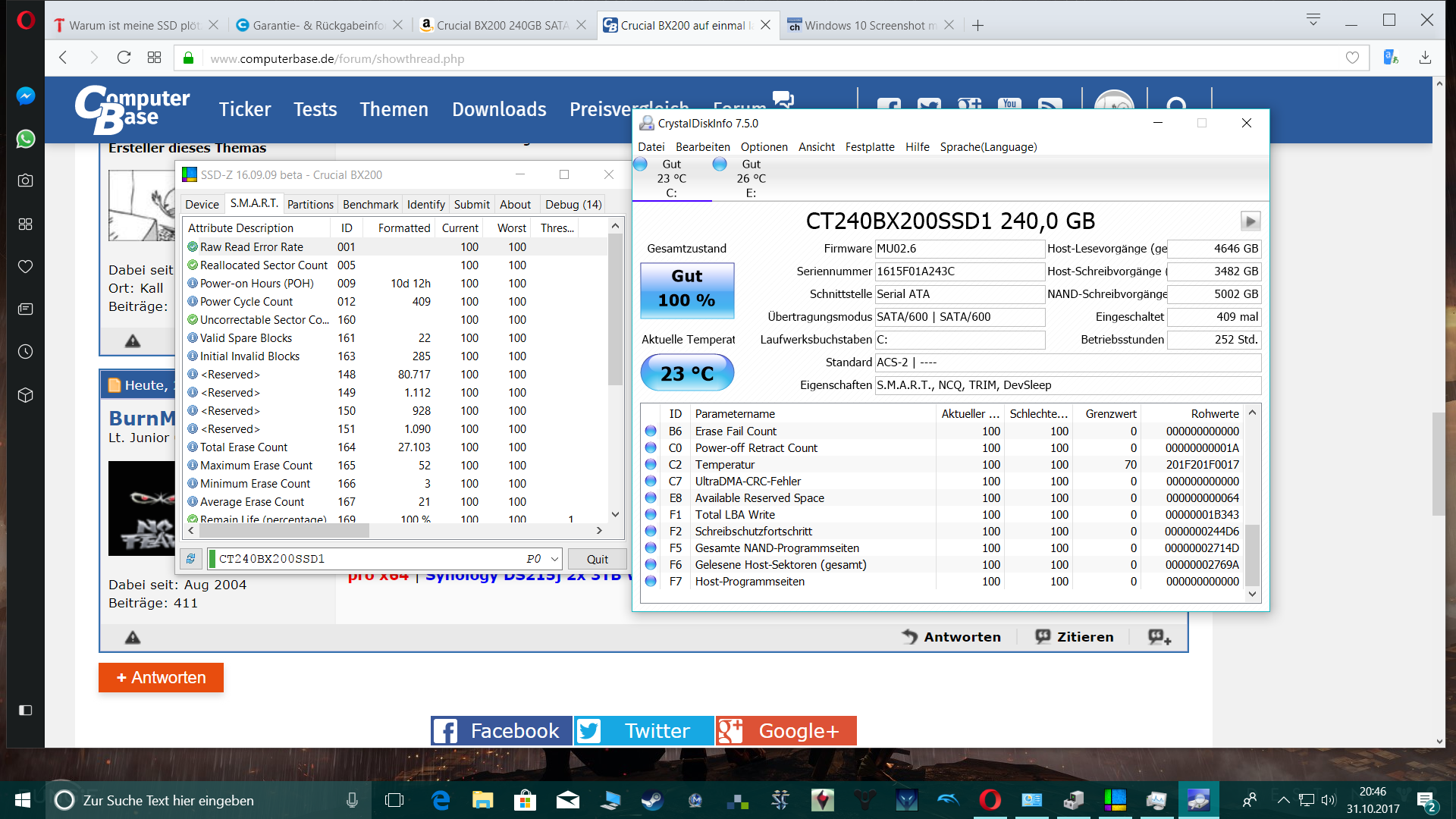Open Opera history clock icon
Screen dimensions: 1456x819
pyautogui.click(x=25, y=352)
